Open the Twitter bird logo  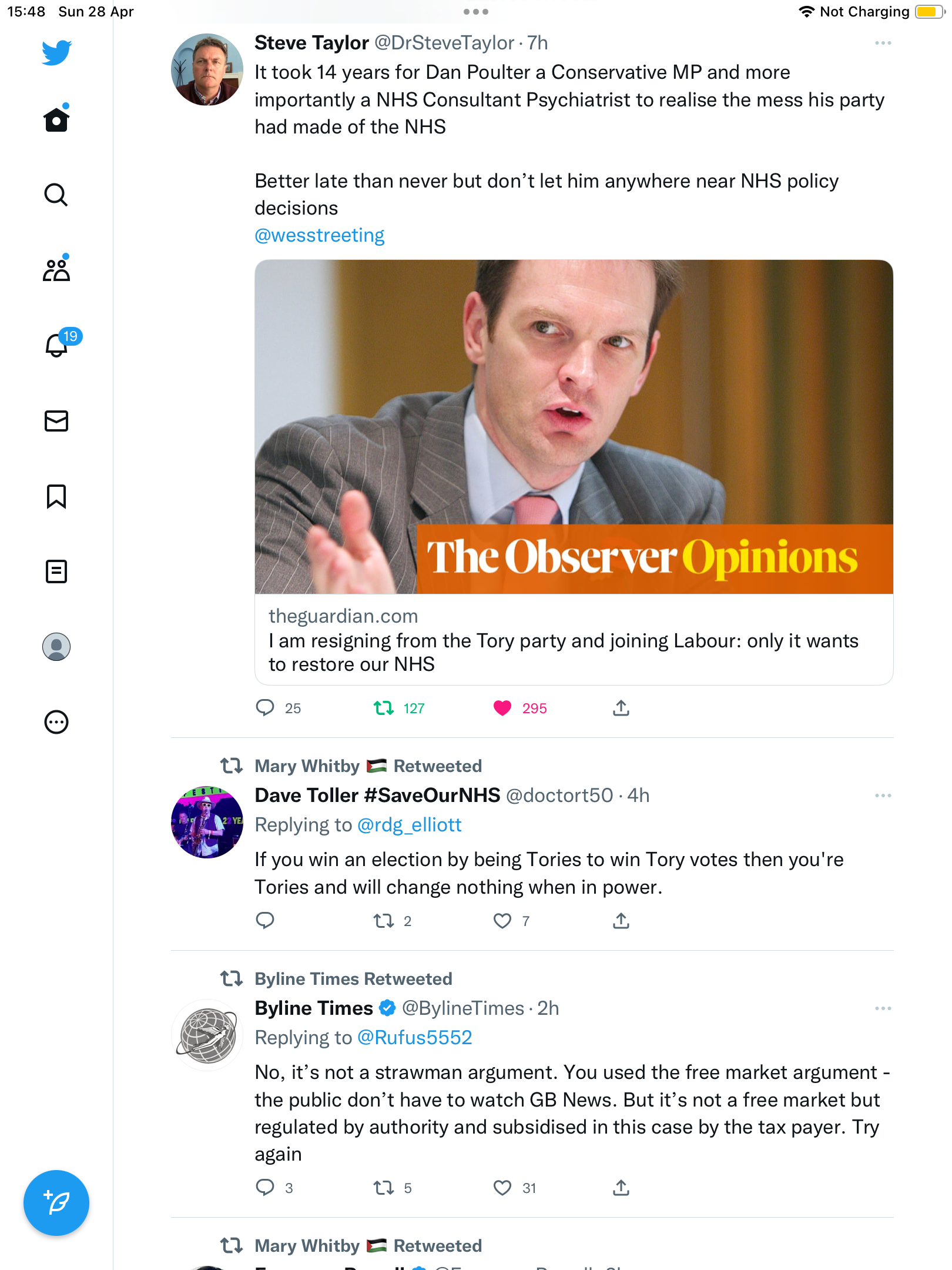click(56, 52)
